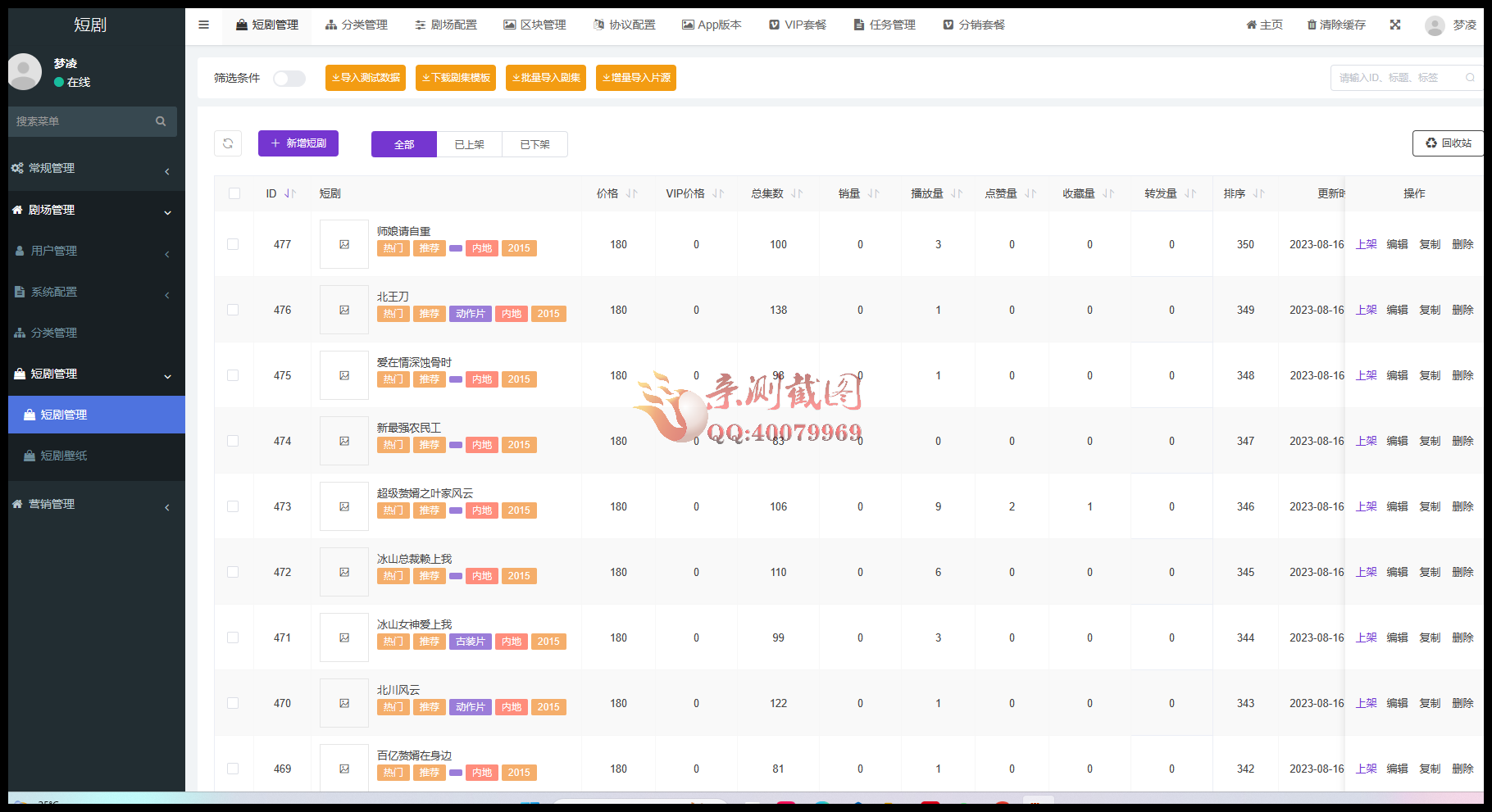The image size is (1492, 812).
Task: Click sort arrows on 收藏量 column
Action: (x=1108, y=193)
